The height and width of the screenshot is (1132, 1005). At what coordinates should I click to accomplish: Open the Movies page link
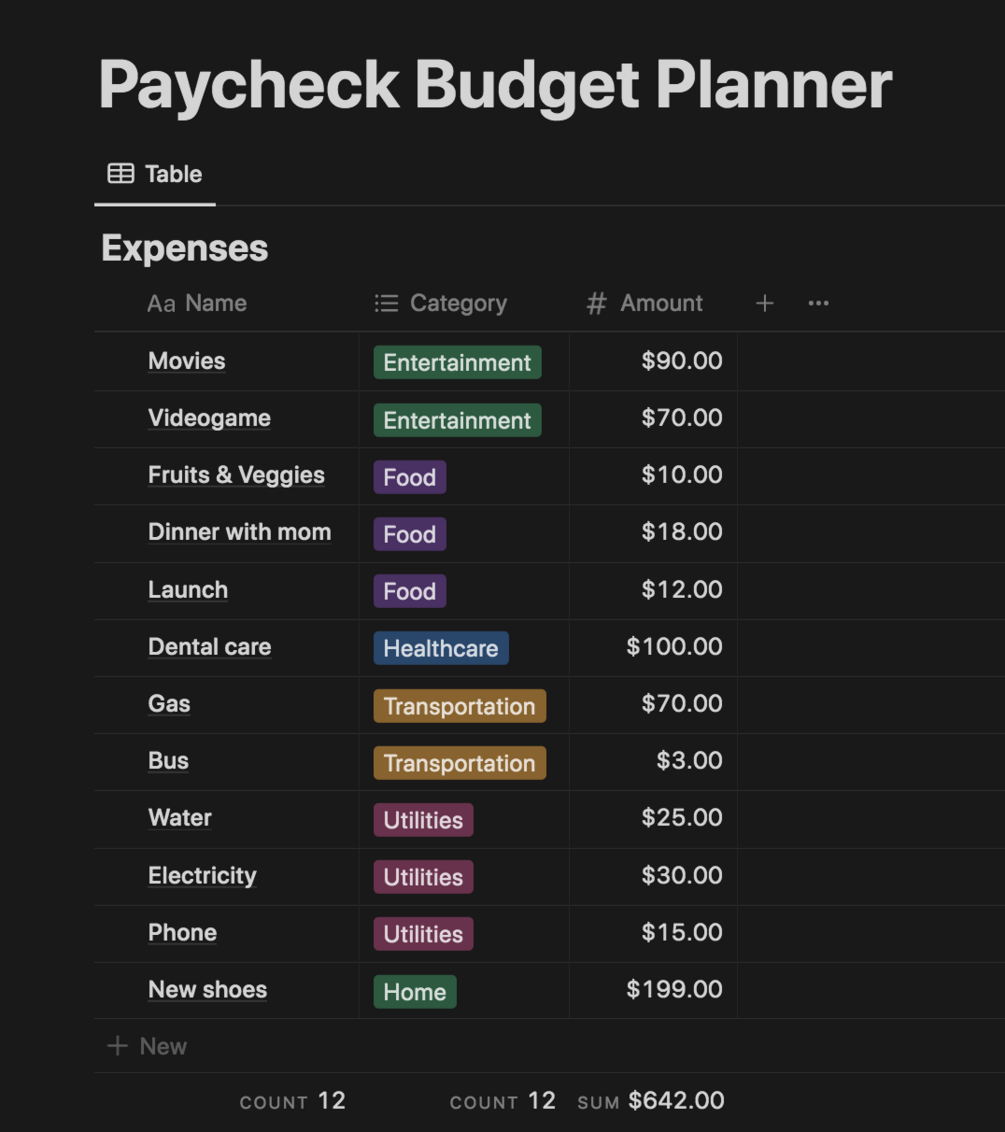(187, 361)
